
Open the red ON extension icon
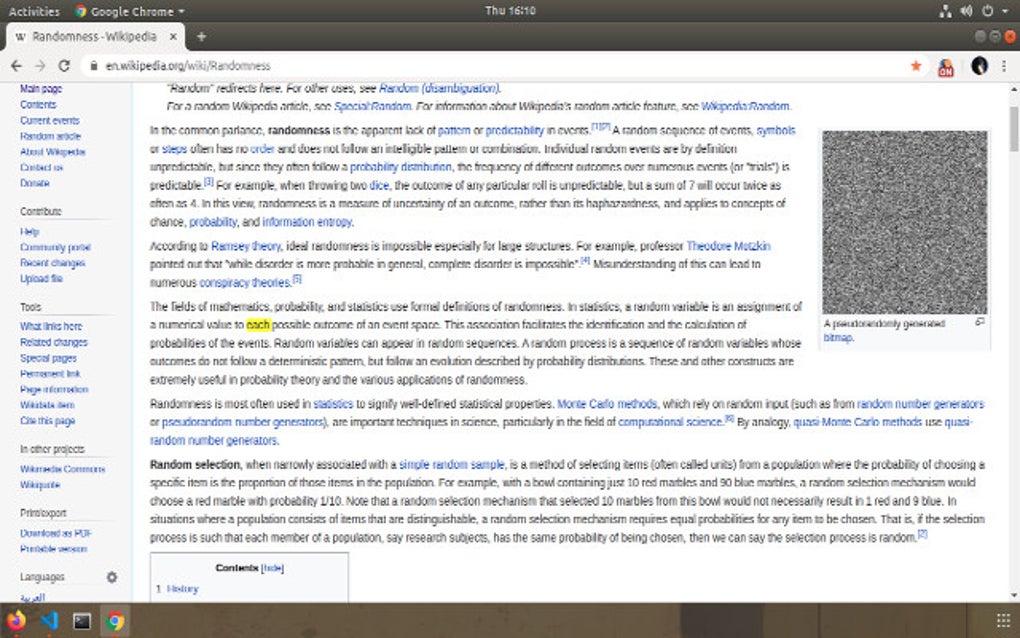coord(946,66)
